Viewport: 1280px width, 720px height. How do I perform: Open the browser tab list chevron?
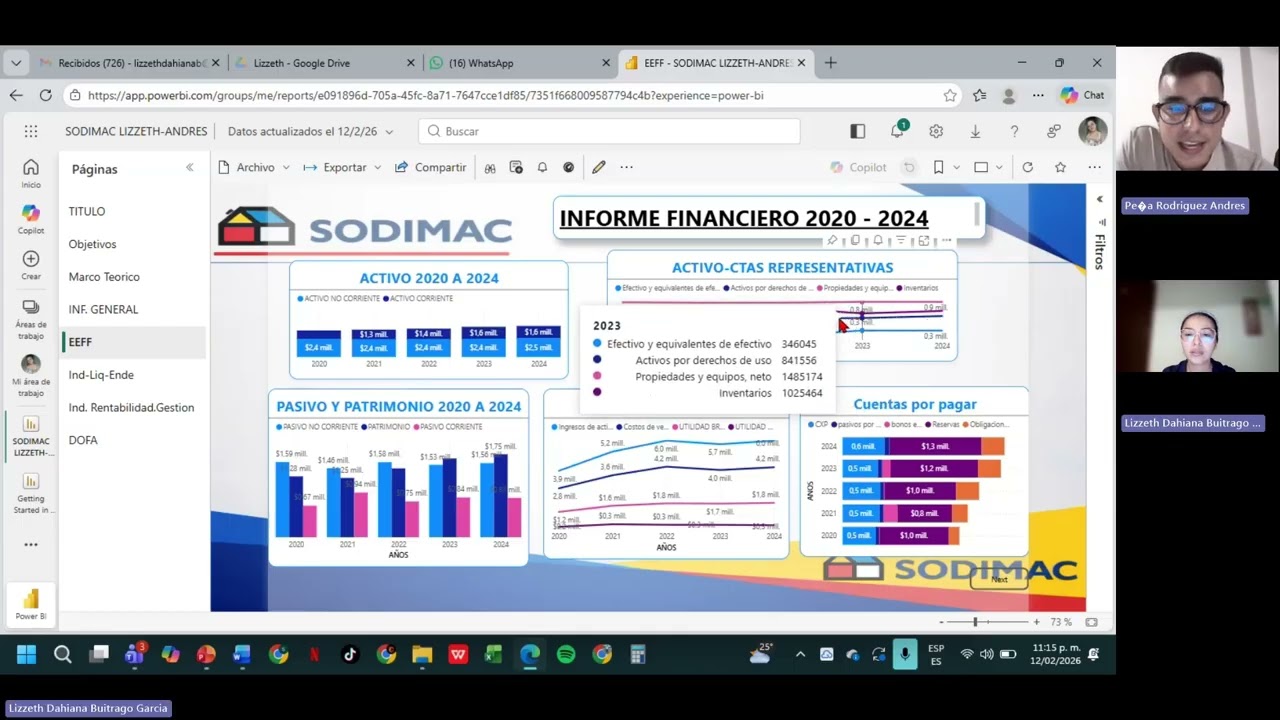coord(16,63)
